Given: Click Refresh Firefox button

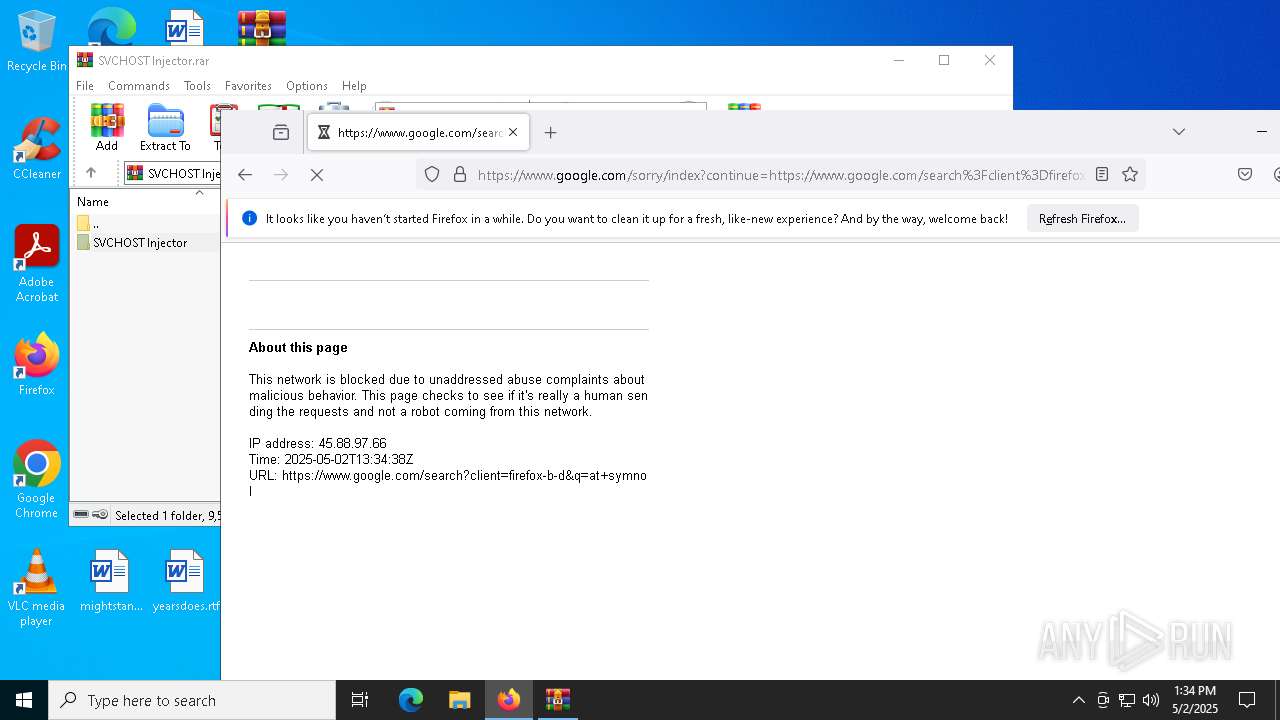Looking at the screenshot, I should pyautogui.click(x=1082, y=218).
